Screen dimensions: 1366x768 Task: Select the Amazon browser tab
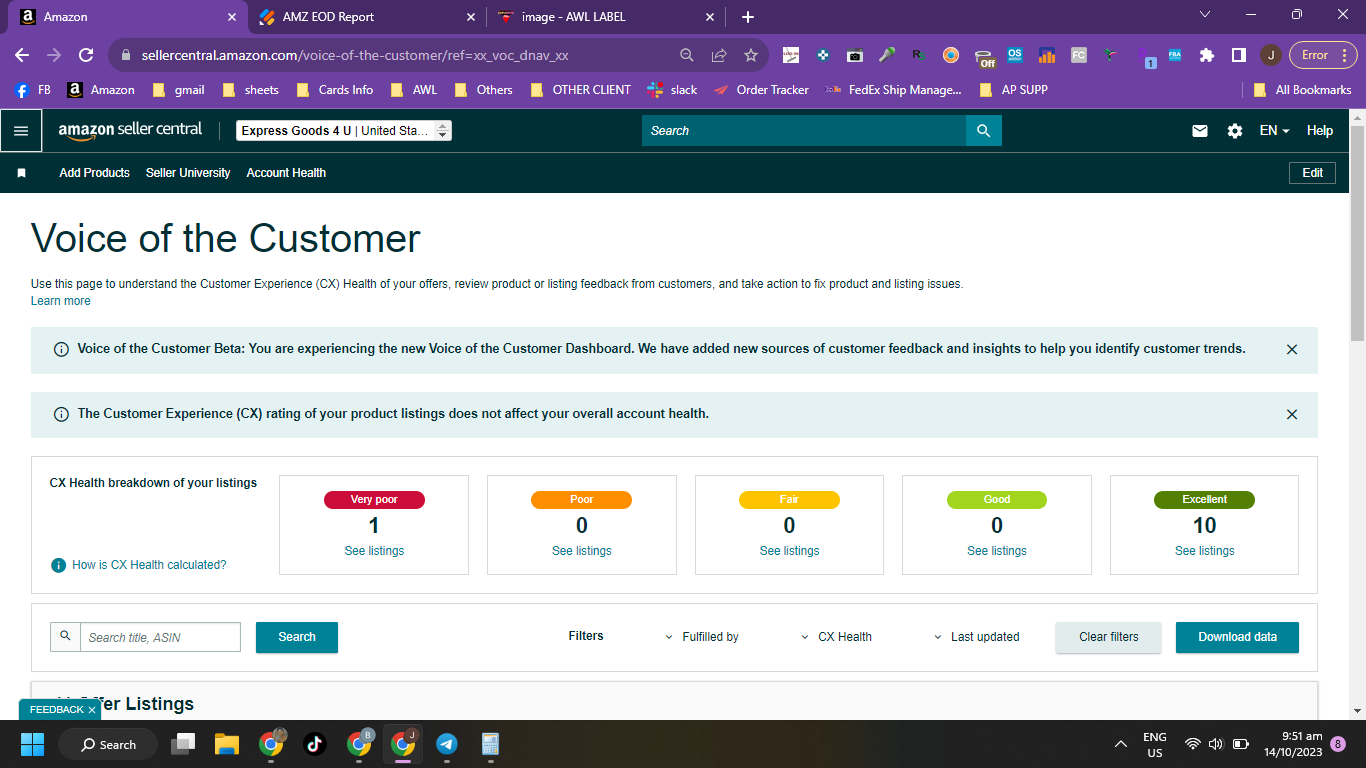[x=128, y=17]
